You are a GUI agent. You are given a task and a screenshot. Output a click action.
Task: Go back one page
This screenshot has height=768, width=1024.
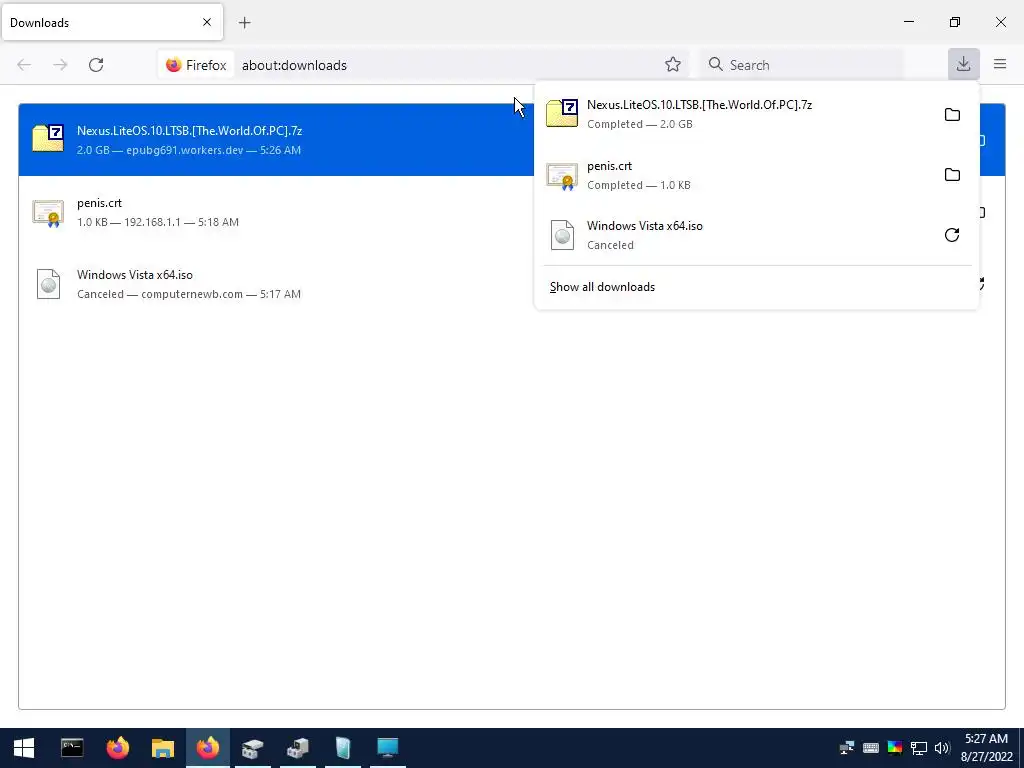point(24,65)
